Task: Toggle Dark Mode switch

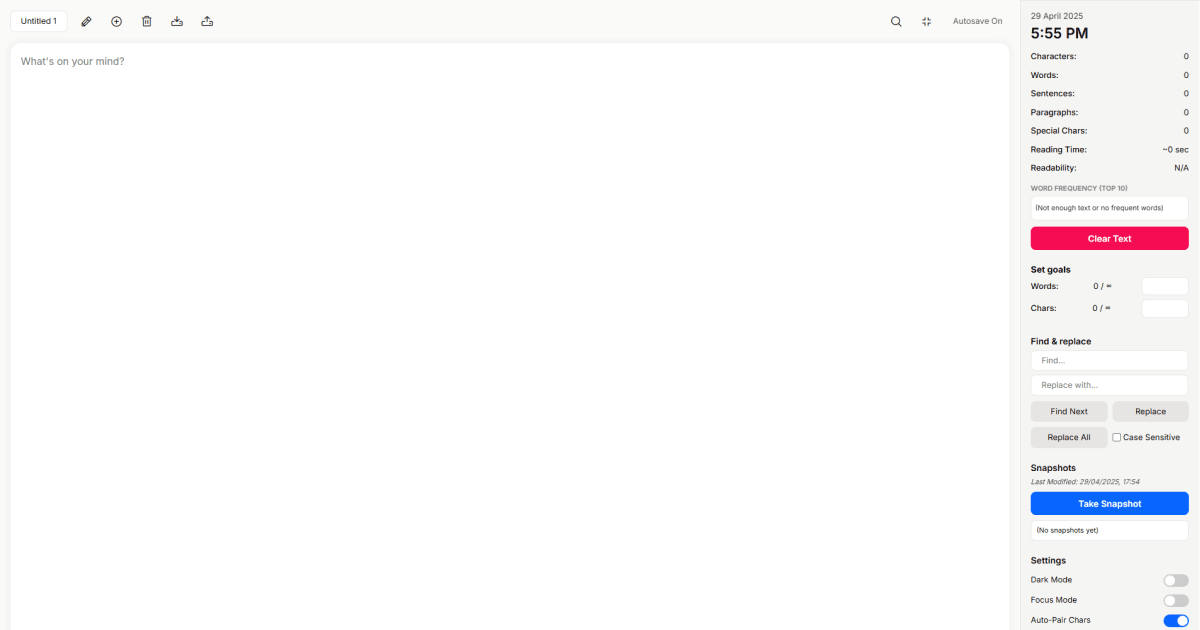Action: (1175, 580)
